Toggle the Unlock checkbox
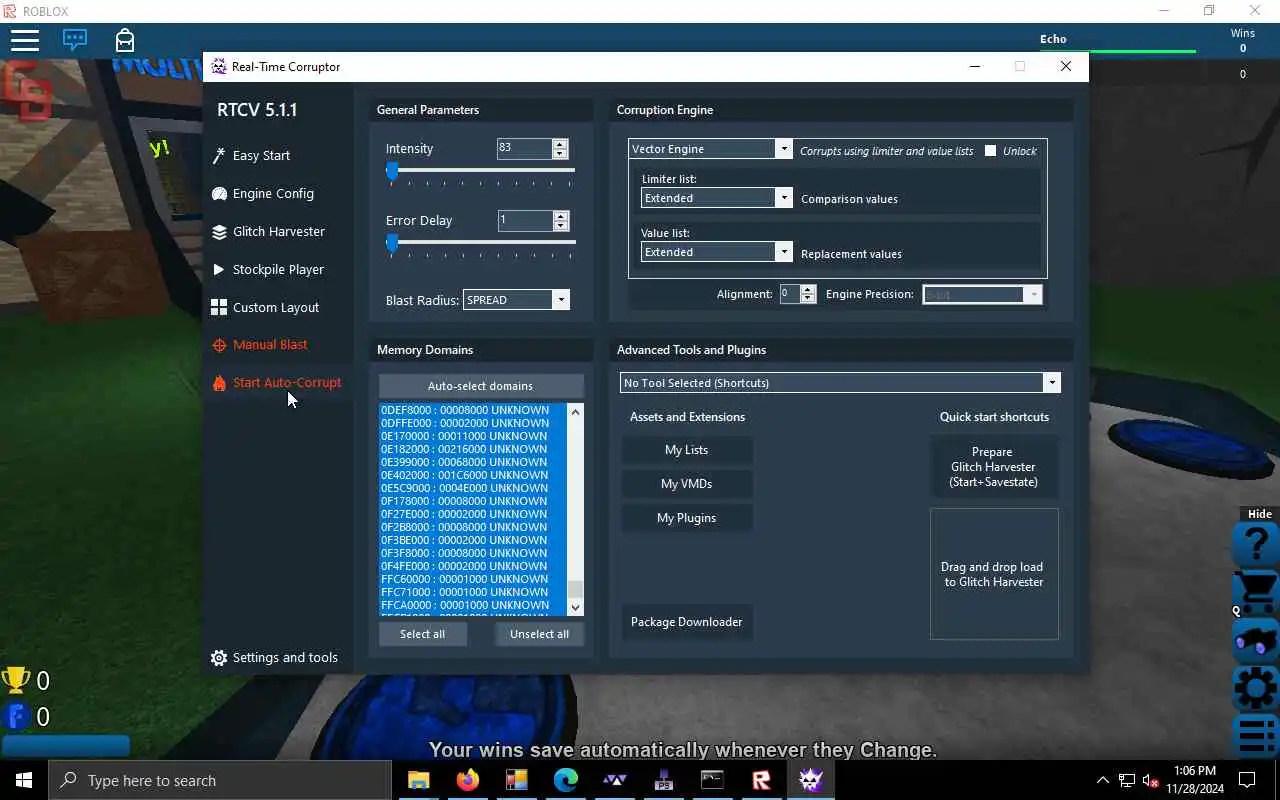The width and height of the screenshot is (1280, 800). 990,151
